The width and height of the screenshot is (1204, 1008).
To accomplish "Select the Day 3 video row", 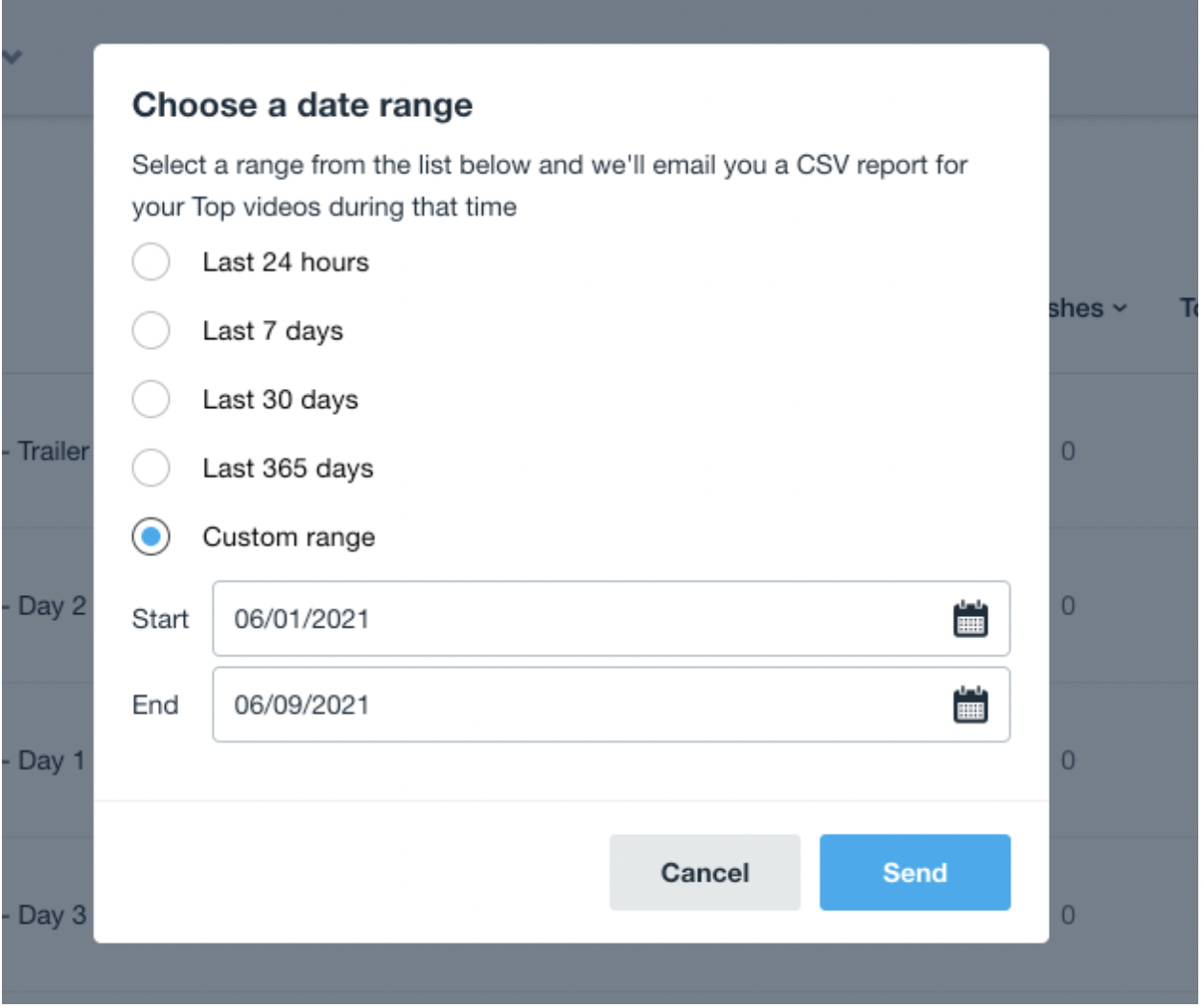I will [x=51, y=915].
